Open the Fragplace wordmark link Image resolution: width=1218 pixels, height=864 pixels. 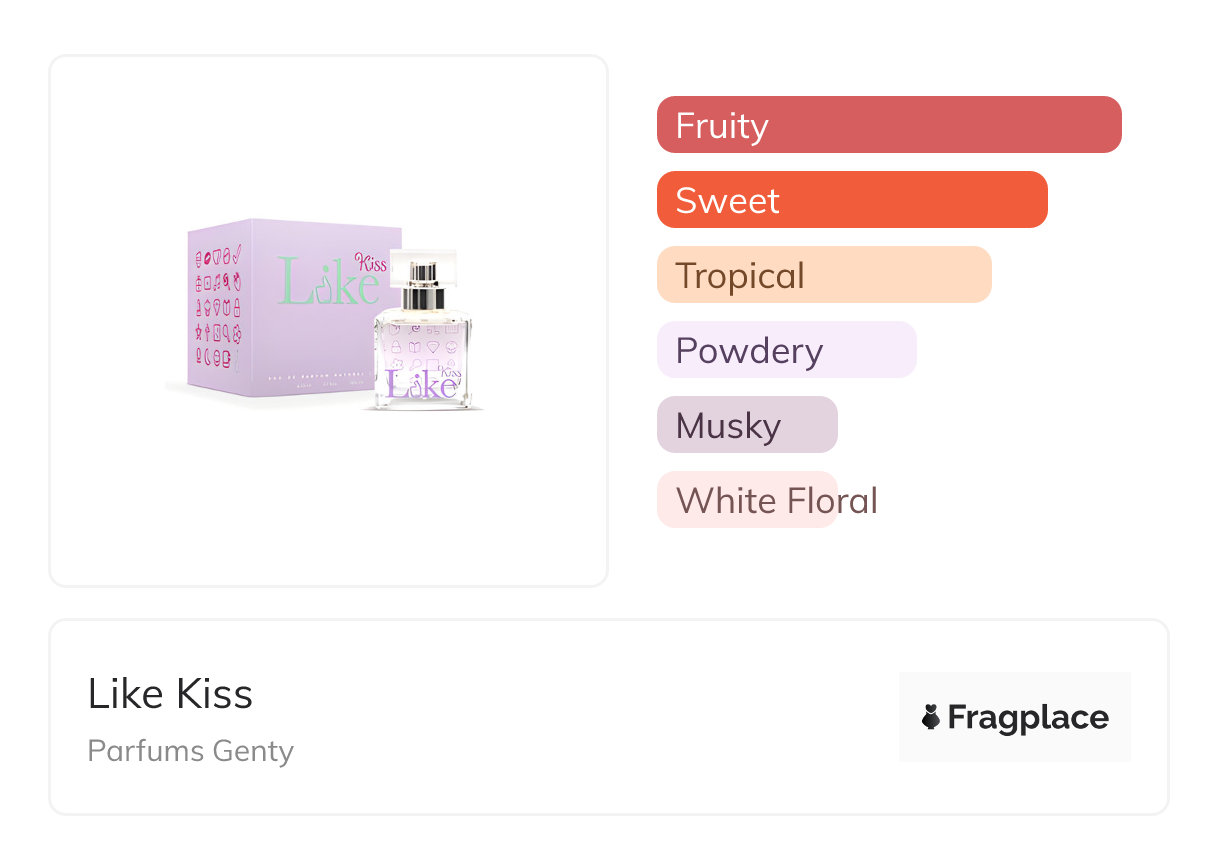click(1028, 717)
